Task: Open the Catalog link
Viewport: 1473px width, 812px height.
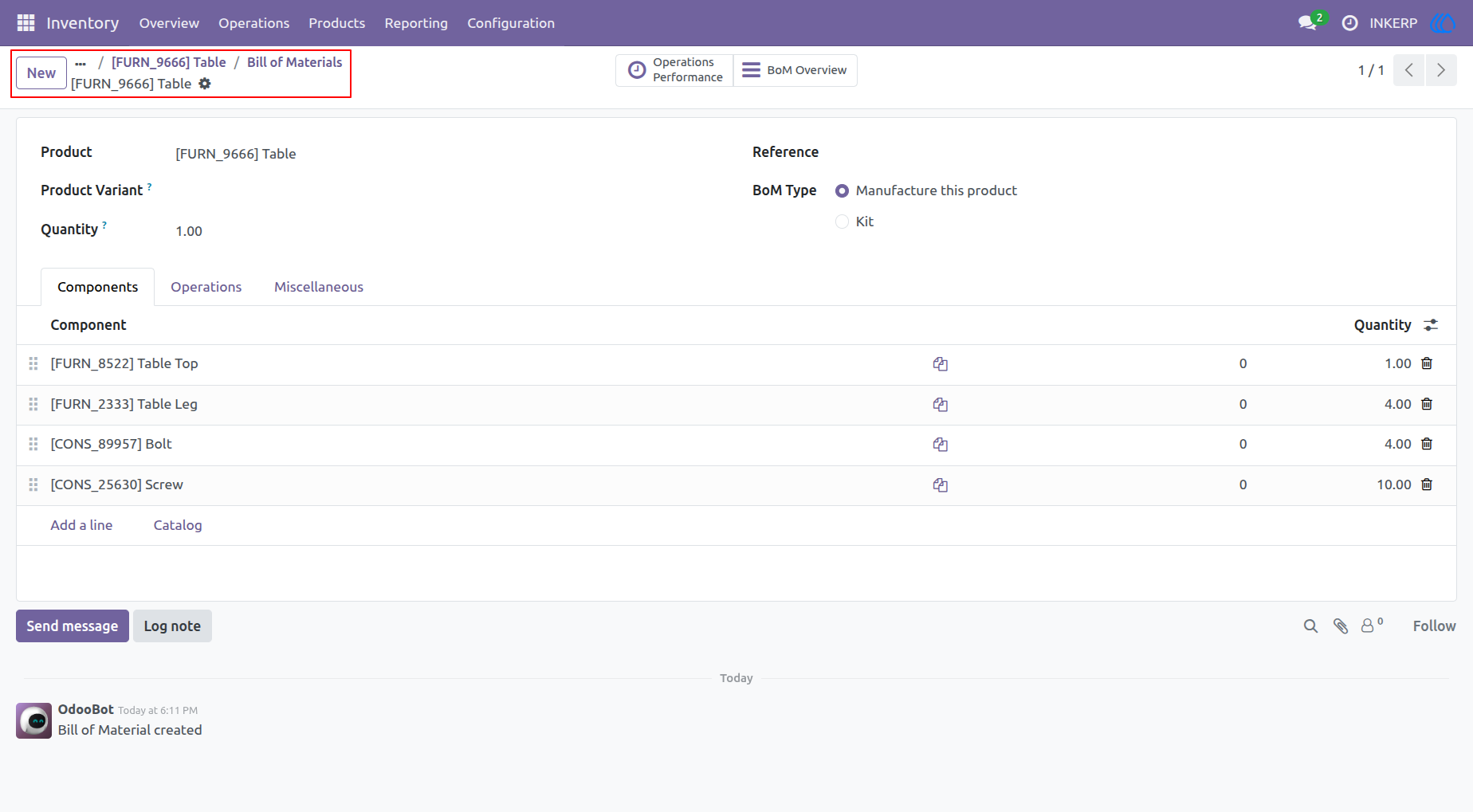Action: click(x=178, y=525)
